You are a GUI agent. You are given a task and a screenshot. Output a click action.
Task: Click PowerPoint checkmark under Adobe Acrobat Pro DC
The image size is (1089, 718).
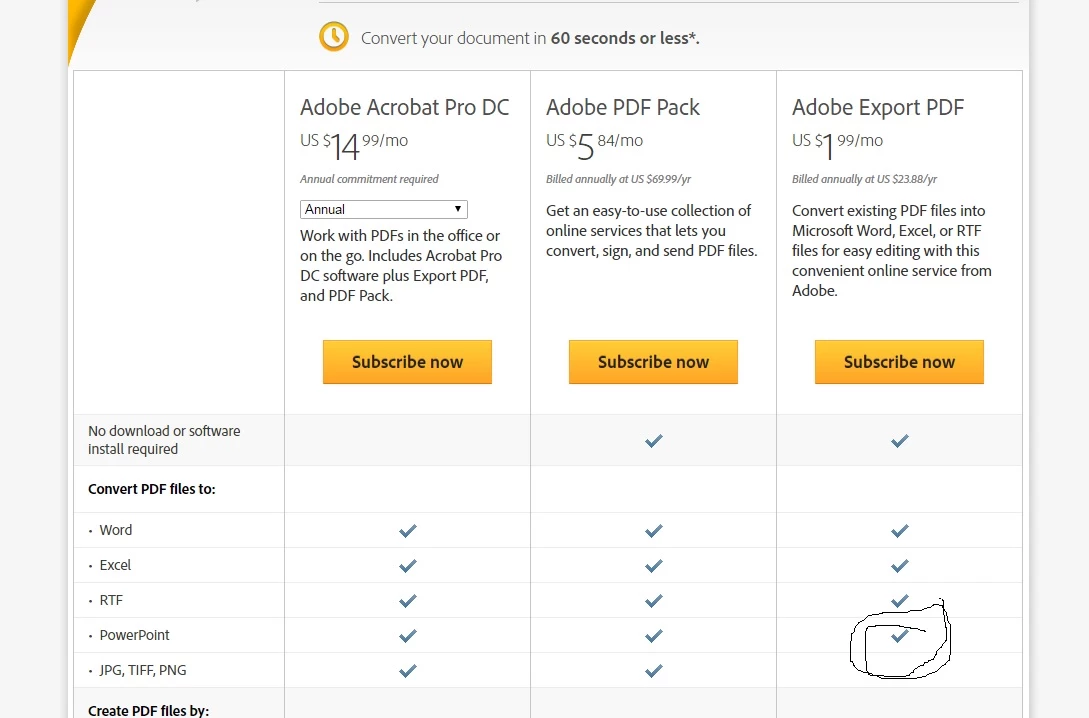(407, 636)
